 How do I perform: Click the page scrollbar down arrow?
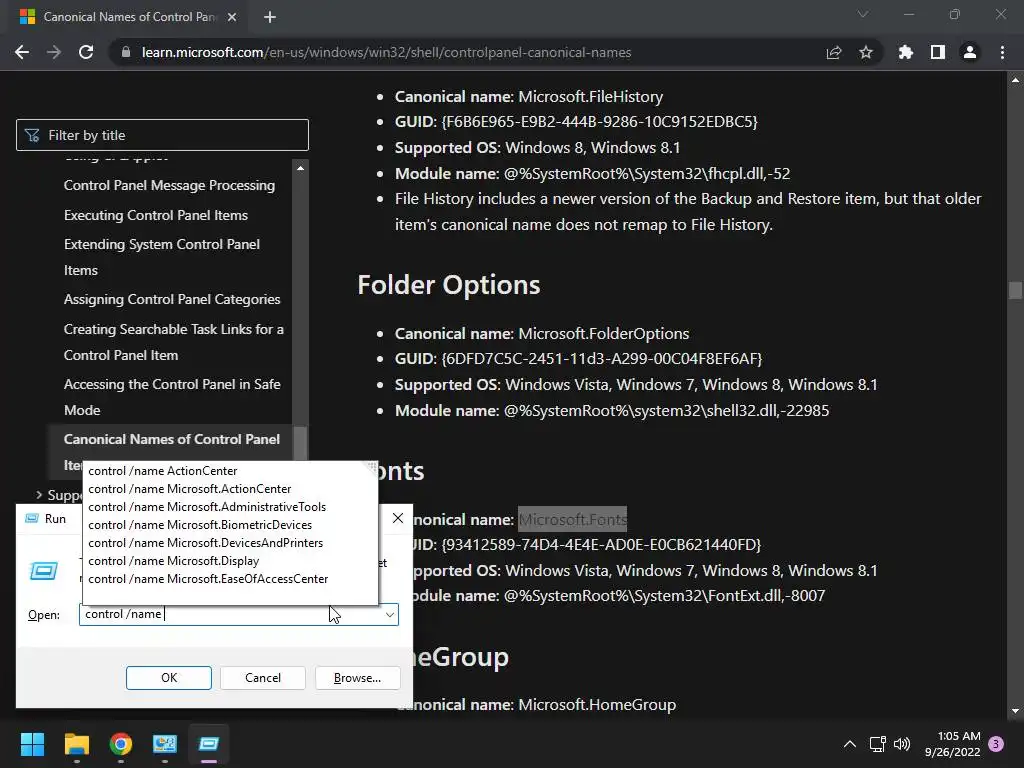pos(1015,711)
